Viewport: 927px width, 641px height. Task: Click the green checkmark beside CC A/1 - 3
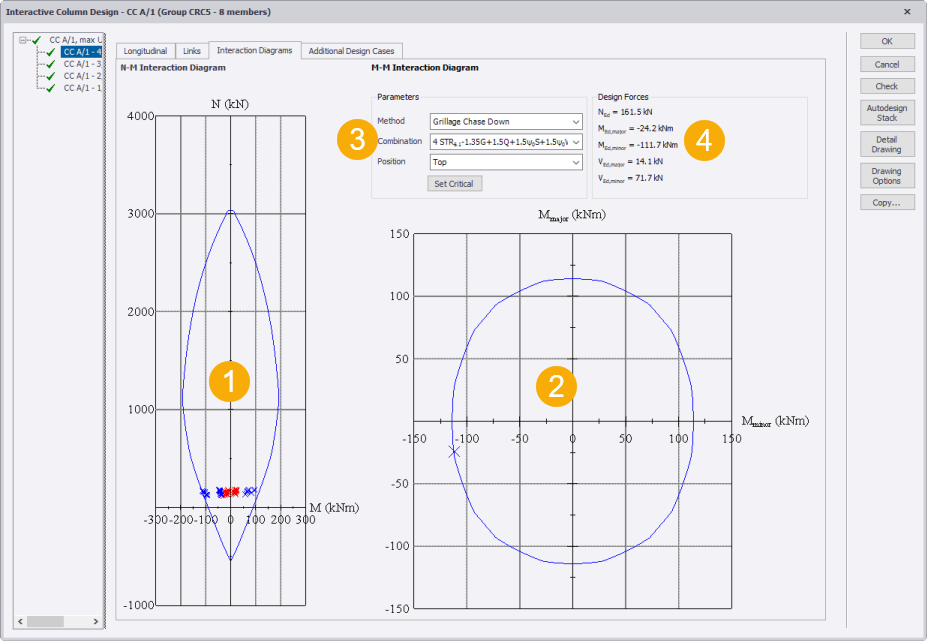[51, 64]
